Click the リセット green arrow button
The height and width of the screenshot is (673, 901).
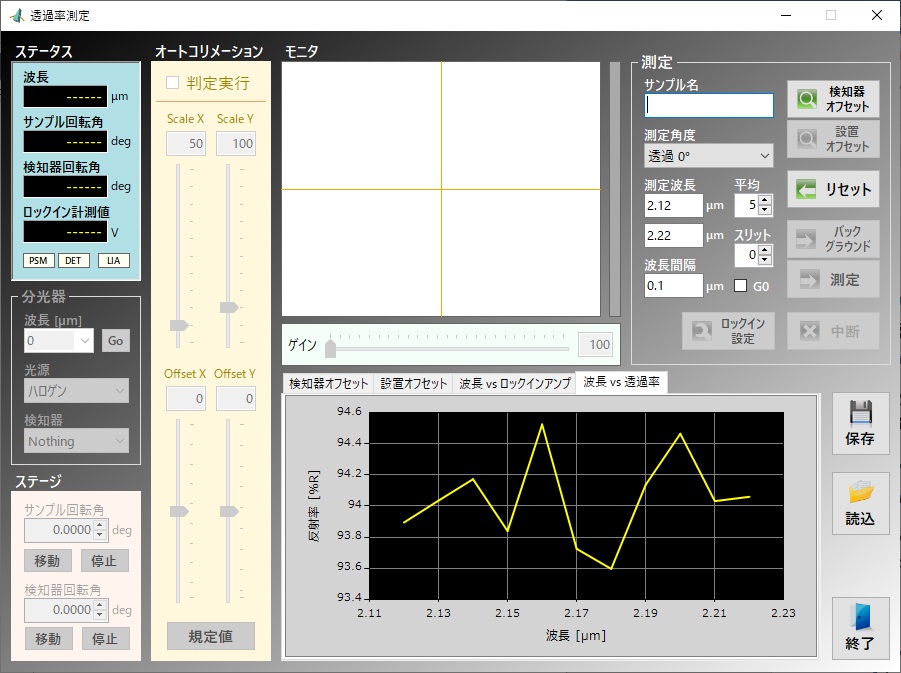coord(833,189)
